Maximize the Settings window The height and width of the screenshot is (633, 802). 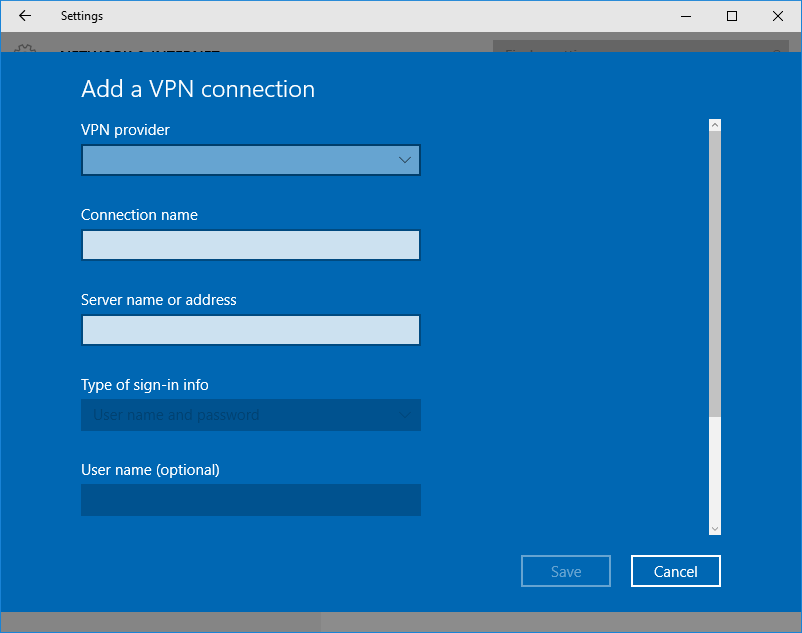click(x=732, y=16)
